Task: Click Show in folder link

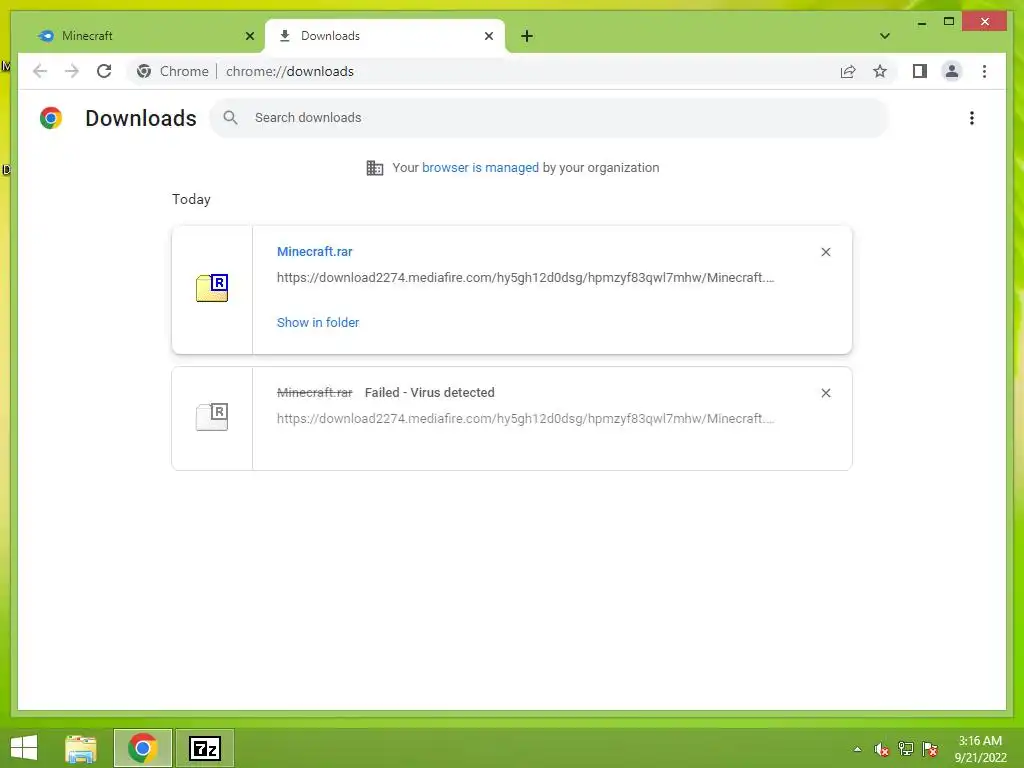Action: [x=317, y=323]
